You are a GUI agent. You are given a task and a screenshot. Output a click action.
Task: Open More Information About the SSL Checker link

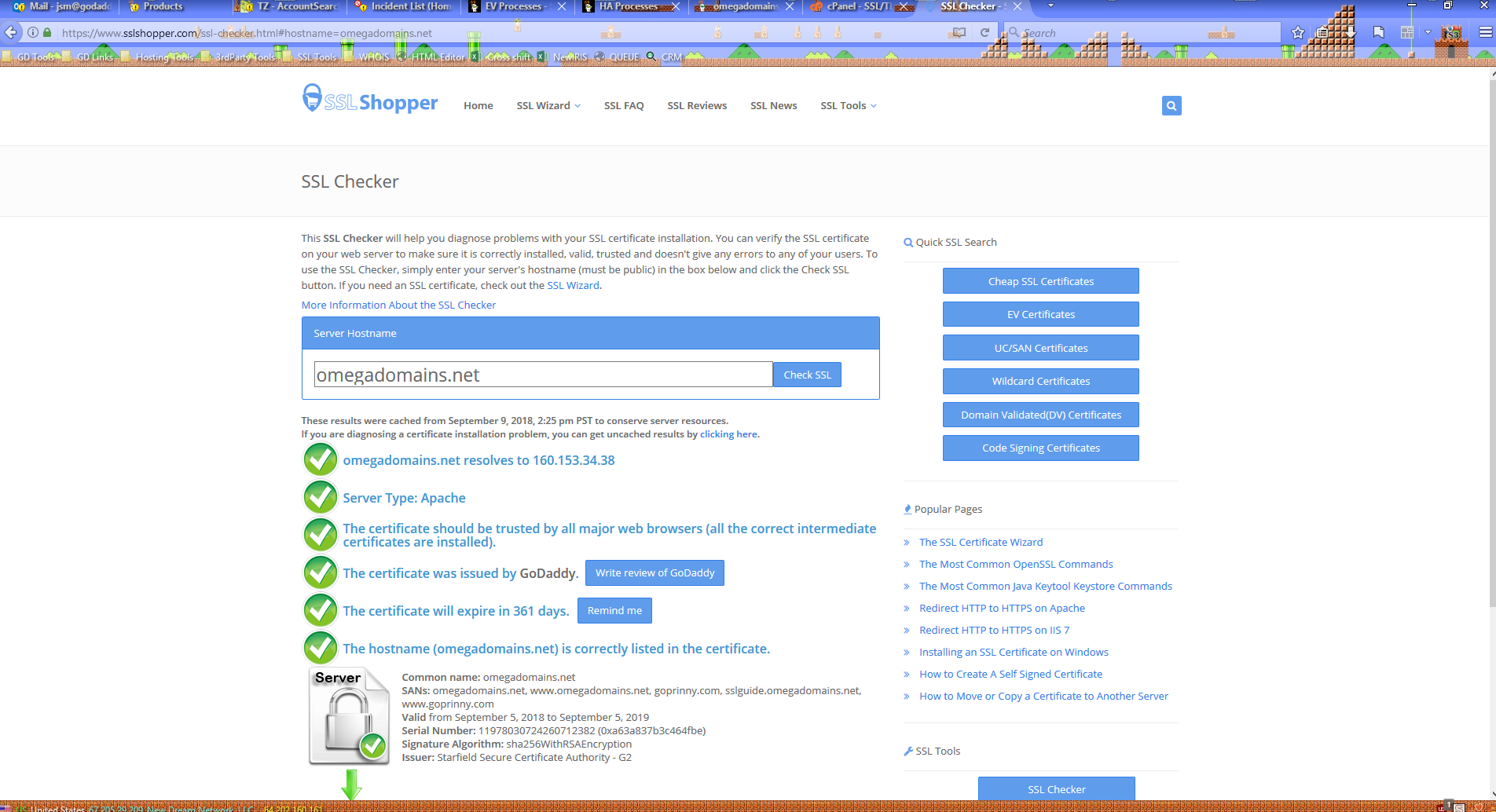click(x=398, y=305)
